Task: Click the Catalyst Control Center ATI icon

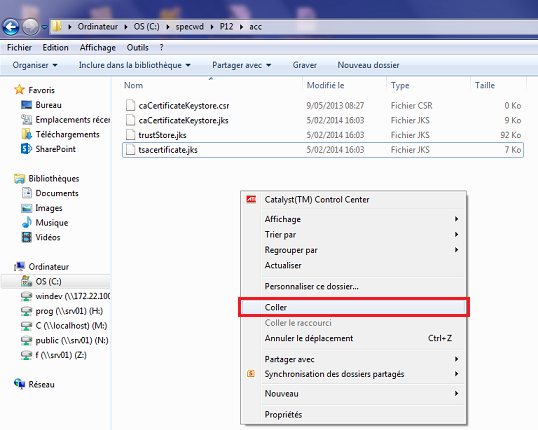Action: click(x=251, y=199)
